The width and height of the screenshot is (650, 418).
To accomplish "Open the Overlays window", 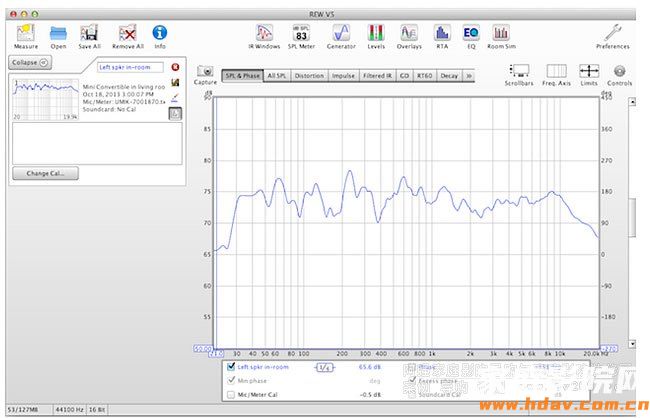I will pyautogui.click(x=409, y=36).
